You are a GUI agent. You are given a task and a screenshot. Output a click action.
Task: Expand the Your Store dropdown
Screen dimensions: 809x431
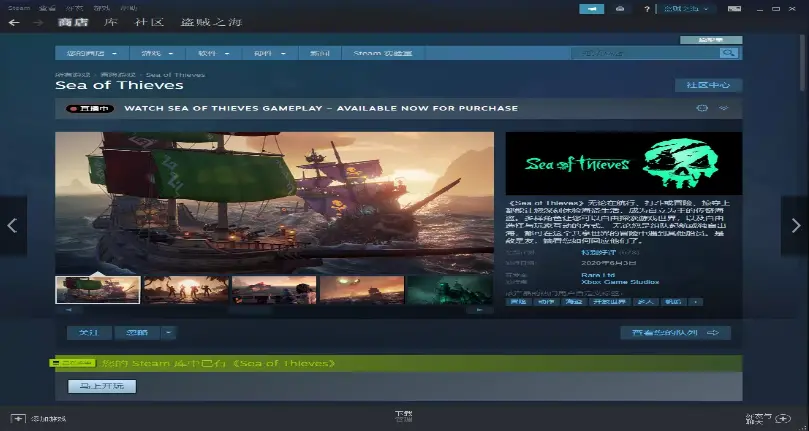[x=92, y=53]
